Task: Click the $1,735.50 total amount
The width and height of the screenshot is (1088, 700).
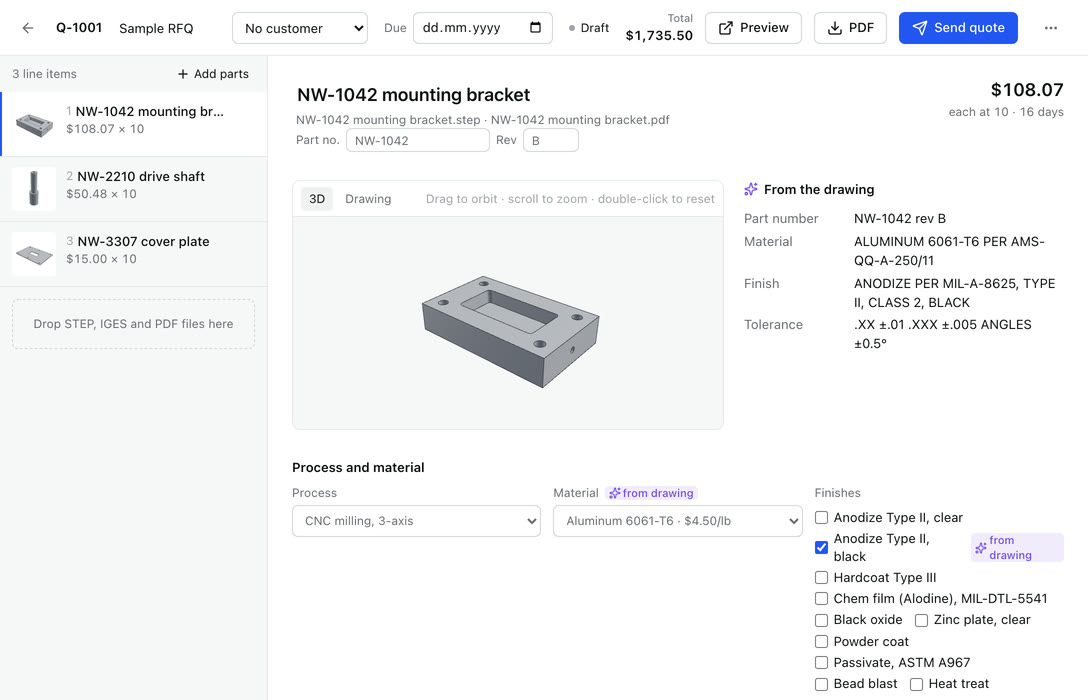Action: point(659,35)
